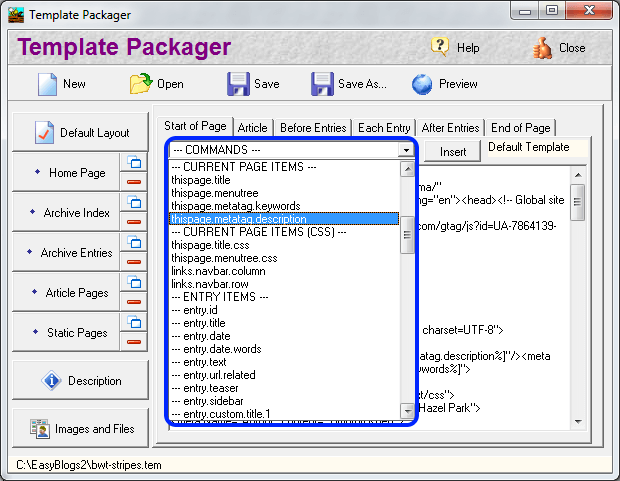Red remove icon beside Home Page

coord(134,182)
